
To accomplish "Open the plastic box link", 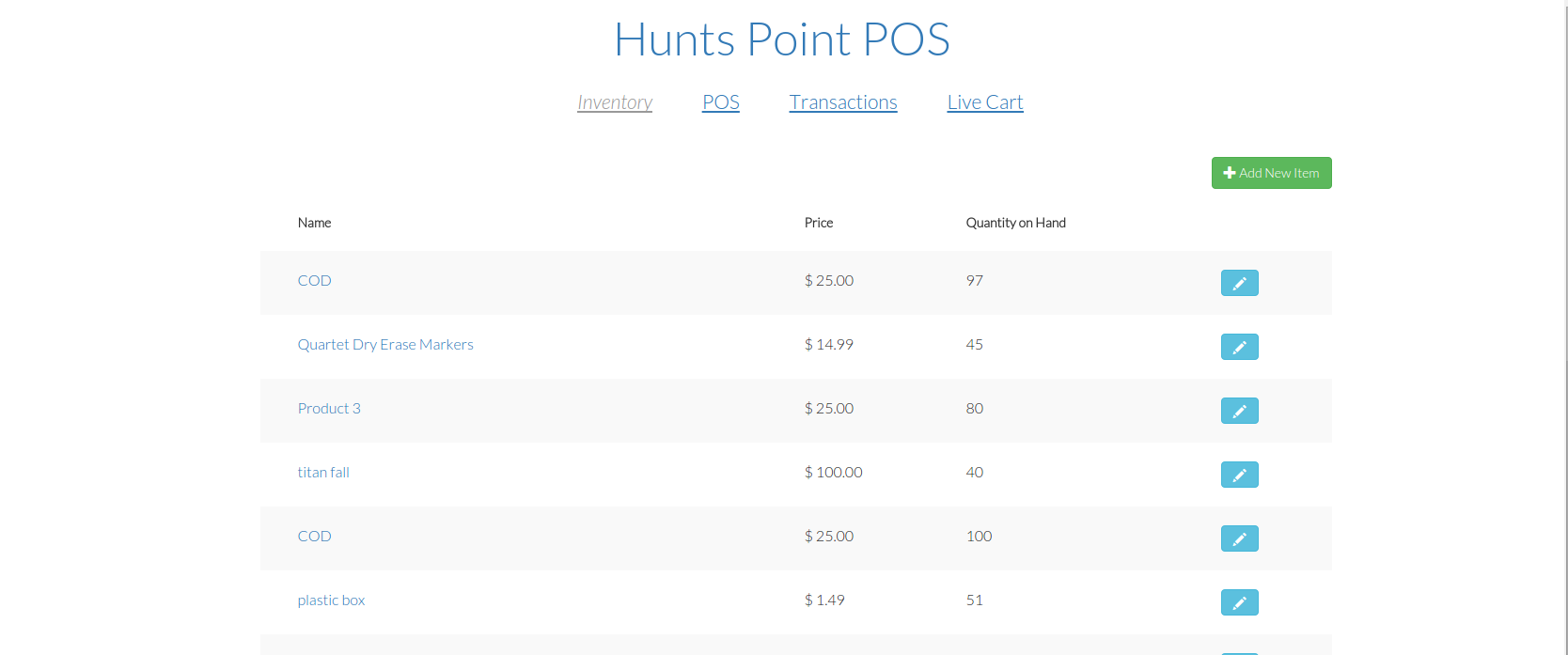I will click(x=331, y=600).
